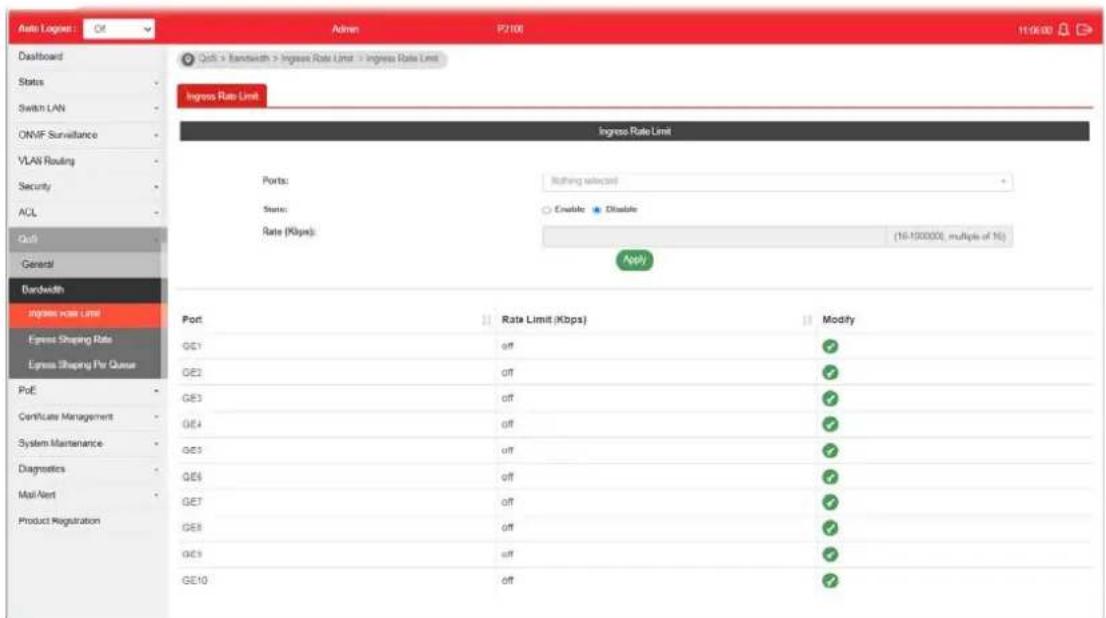Sort table by Port column icon

(486, 320)
